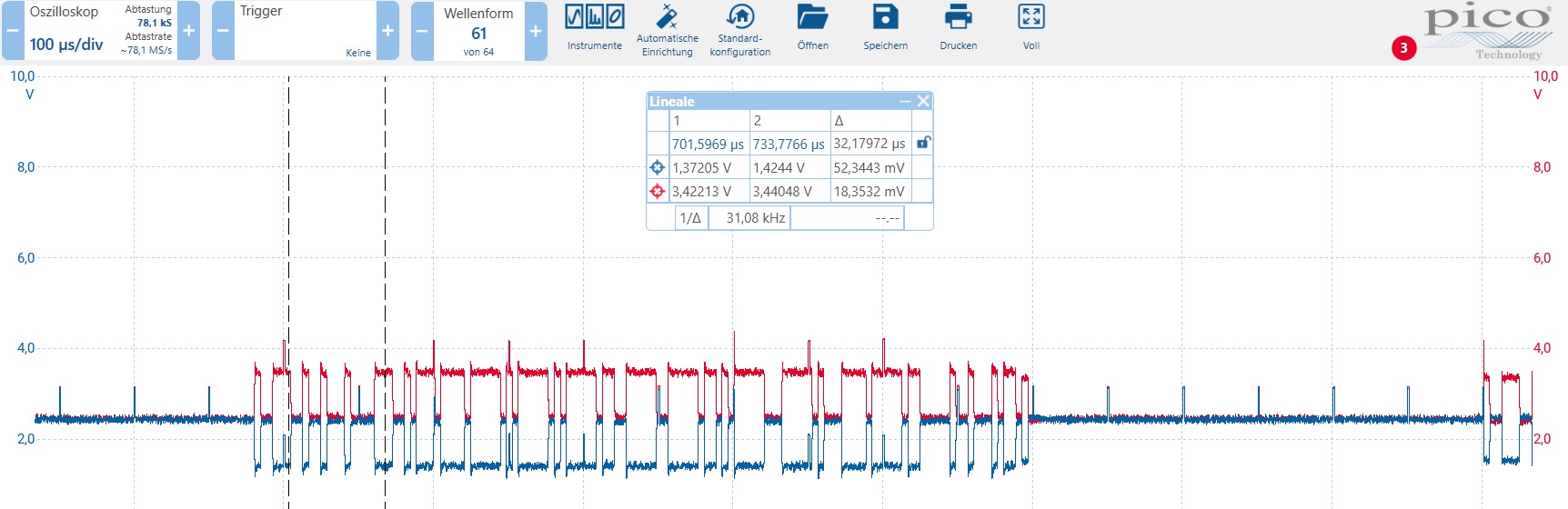Click the Lineale column header 1
This screenshot has width=1568, height=509.
pyautogui.click(x=709, y=120)
